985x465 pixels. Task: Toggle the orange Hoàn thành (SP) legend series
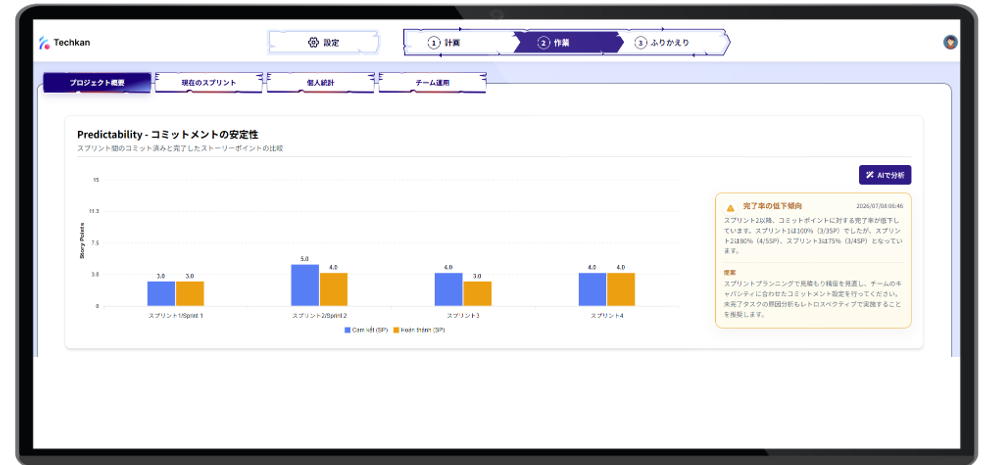418,329
